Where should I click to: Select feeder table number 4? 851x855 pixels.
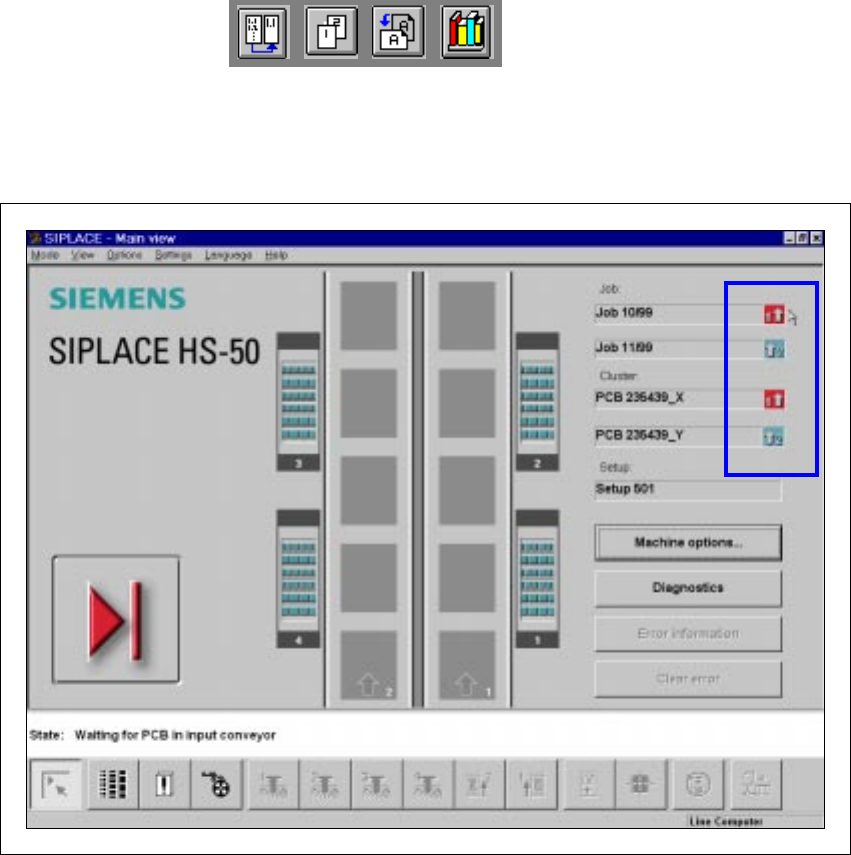(x=298, y=579)
